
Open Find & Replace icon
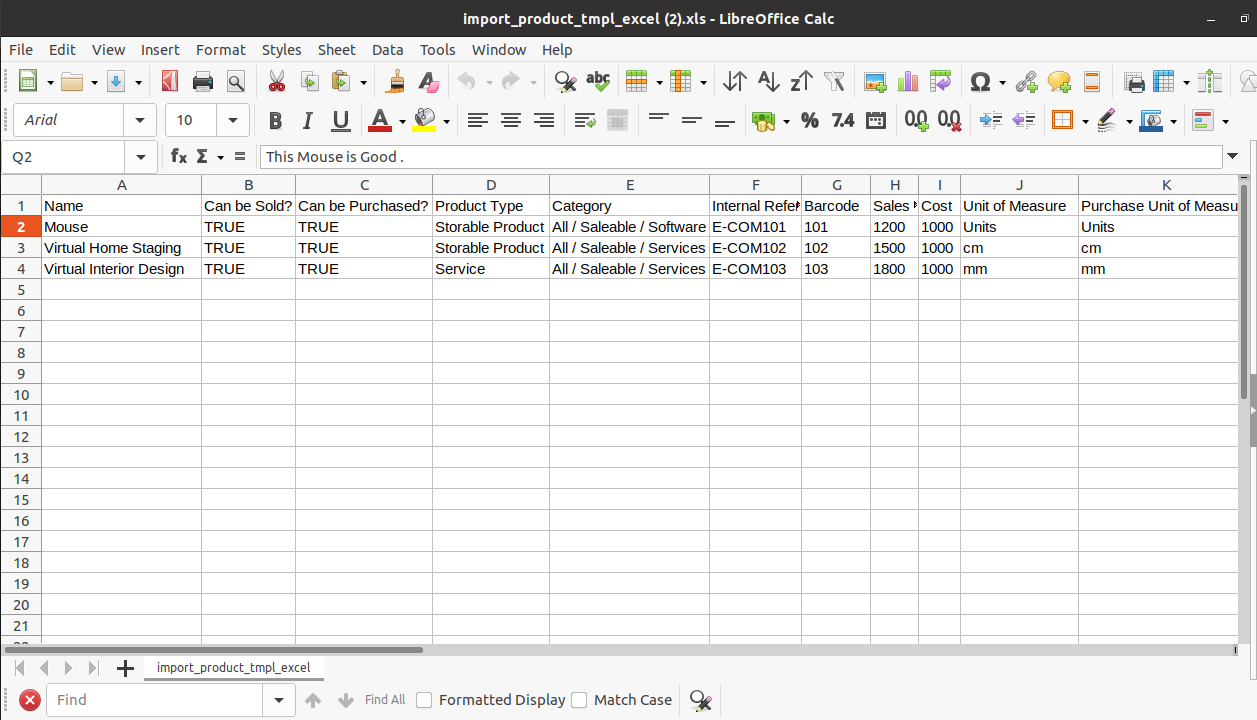point(565,82)
